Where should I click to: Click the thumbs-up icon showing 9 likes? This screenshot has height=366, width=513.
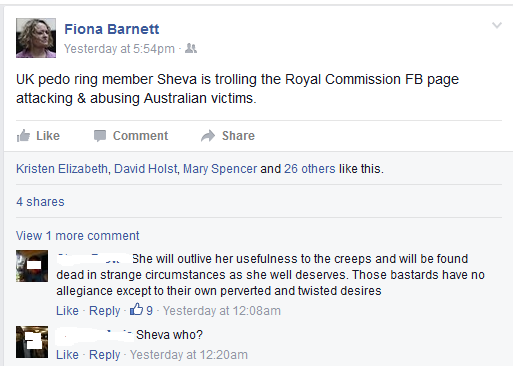click(136, 310)
